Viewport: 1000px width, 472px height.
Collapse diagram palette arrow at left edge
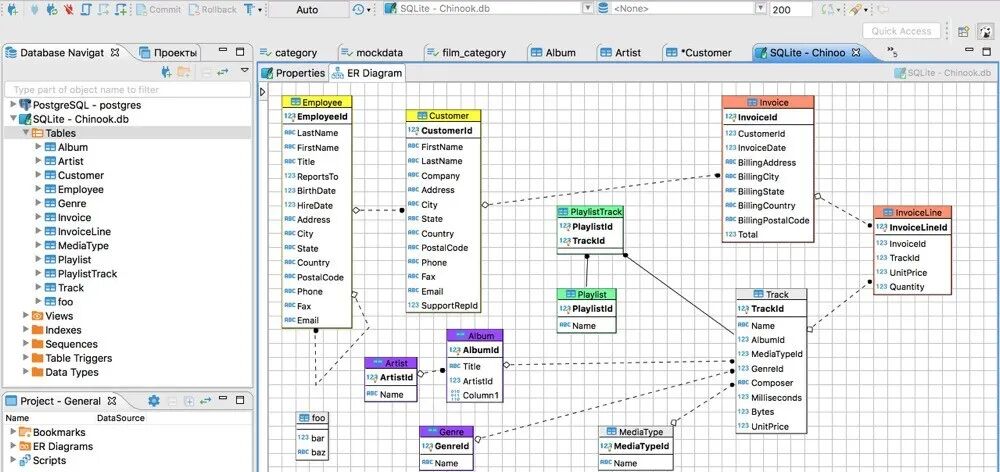tap(262, 92)
